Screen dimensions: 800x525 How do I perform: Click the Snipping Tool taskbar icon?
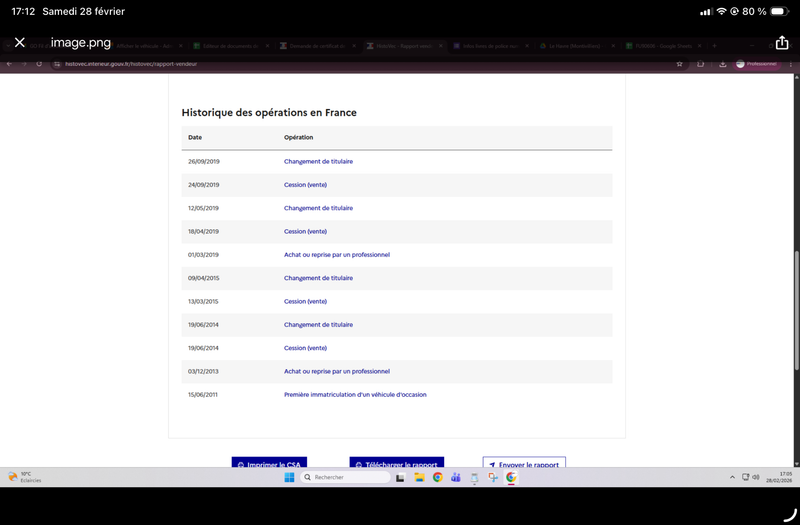coord(493,477)
